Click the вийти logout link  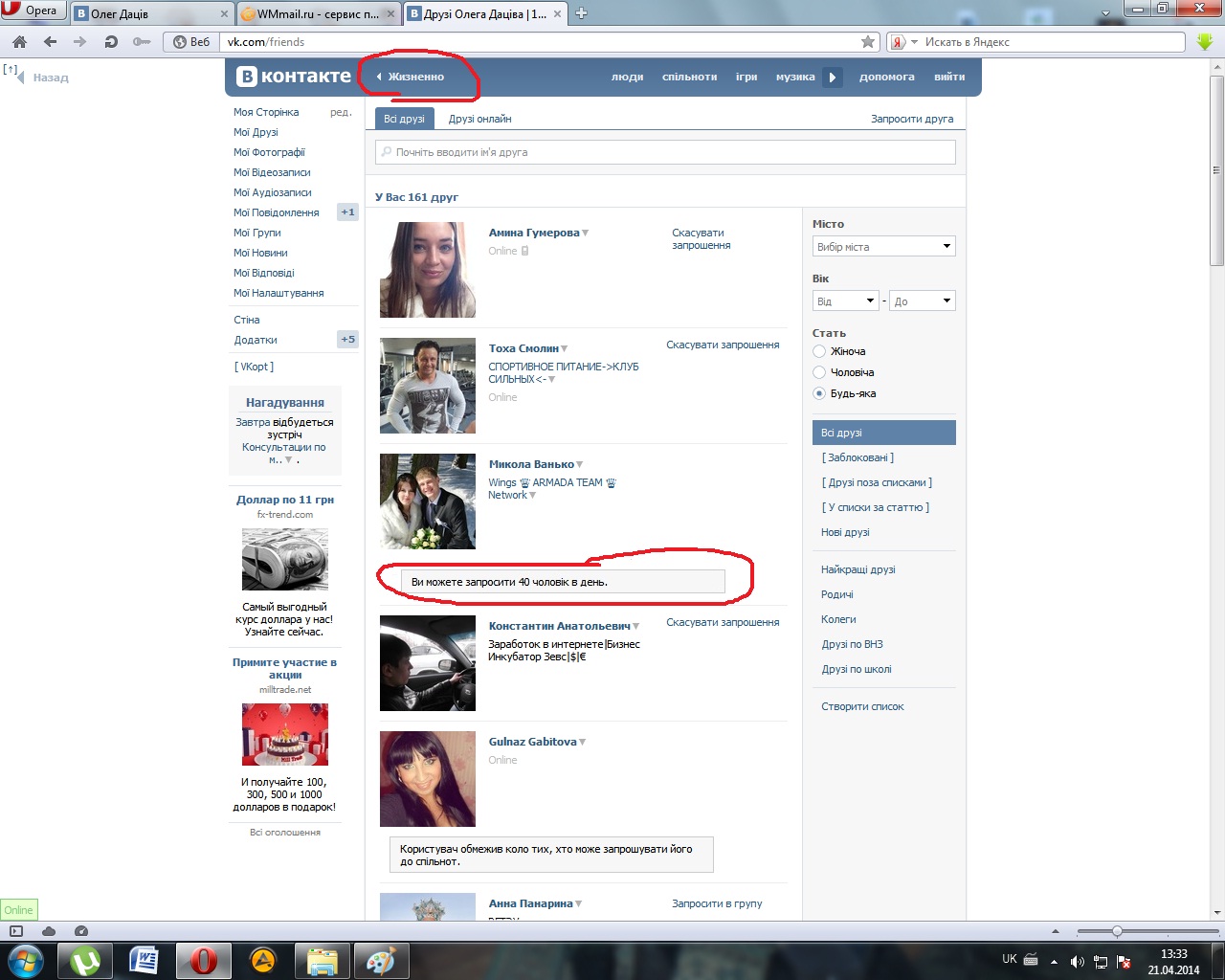[x=949, y=77]
